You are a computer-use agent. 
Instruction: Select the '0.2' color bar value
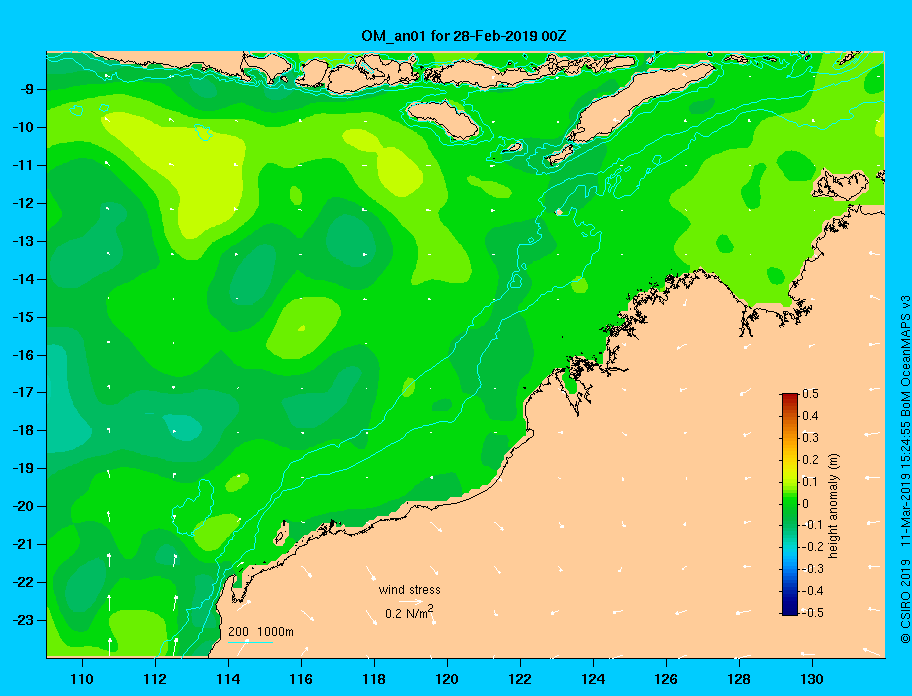coord(810,459)
